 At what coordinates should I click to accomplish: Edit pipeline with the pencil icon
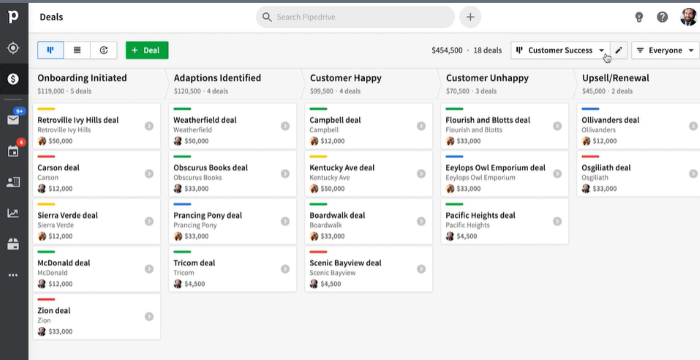[x=619, y=50]
